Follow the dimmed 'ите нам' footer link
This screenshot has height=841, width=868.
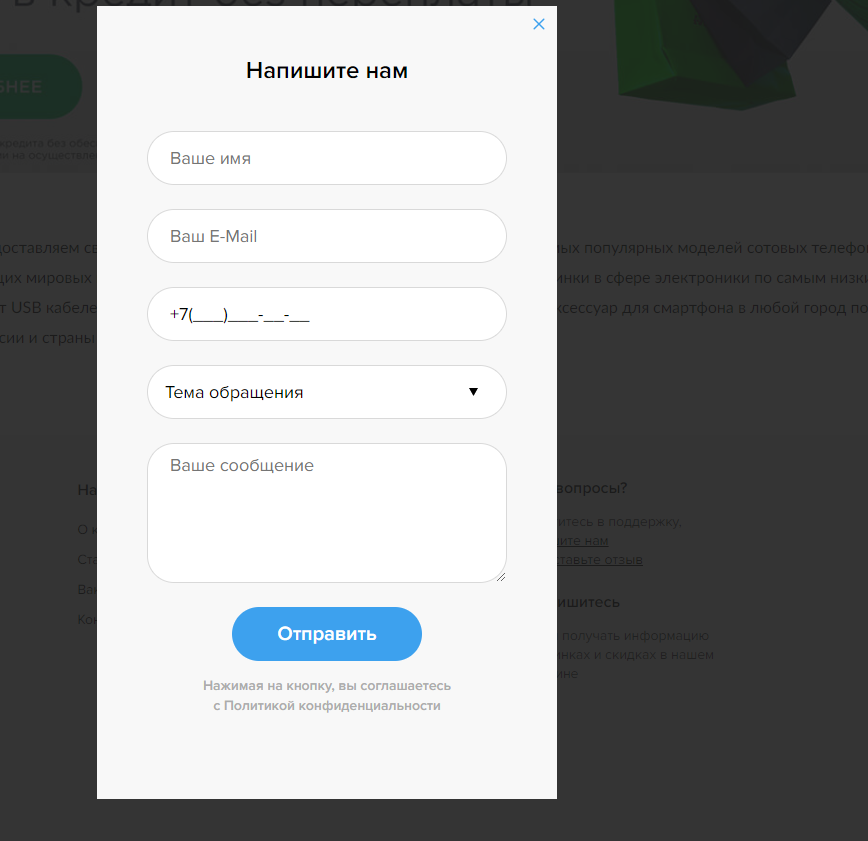[583, 540]
